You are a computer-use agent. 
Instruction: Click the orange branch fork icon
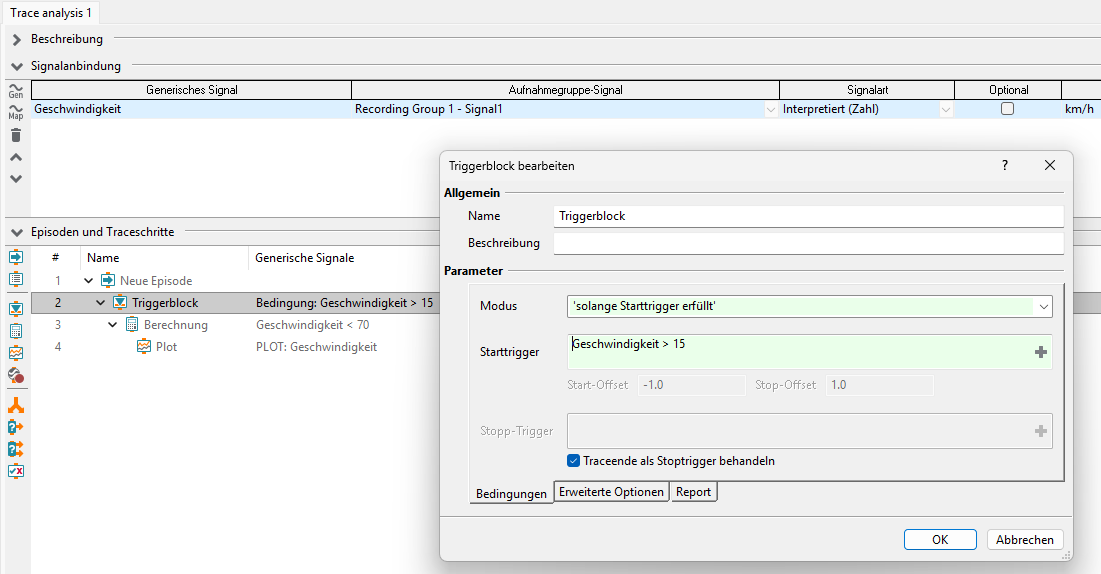pos(16,405)
